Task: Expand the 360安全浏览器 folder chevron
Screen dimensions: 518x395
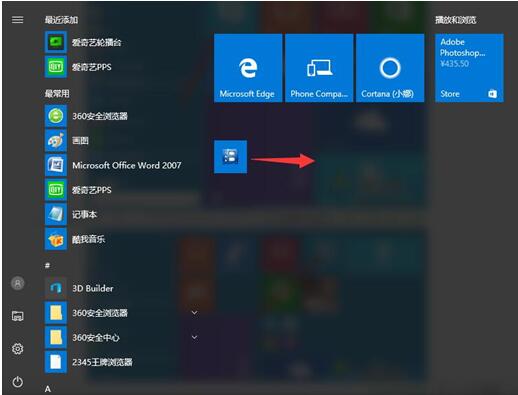Action: (195, 313)
